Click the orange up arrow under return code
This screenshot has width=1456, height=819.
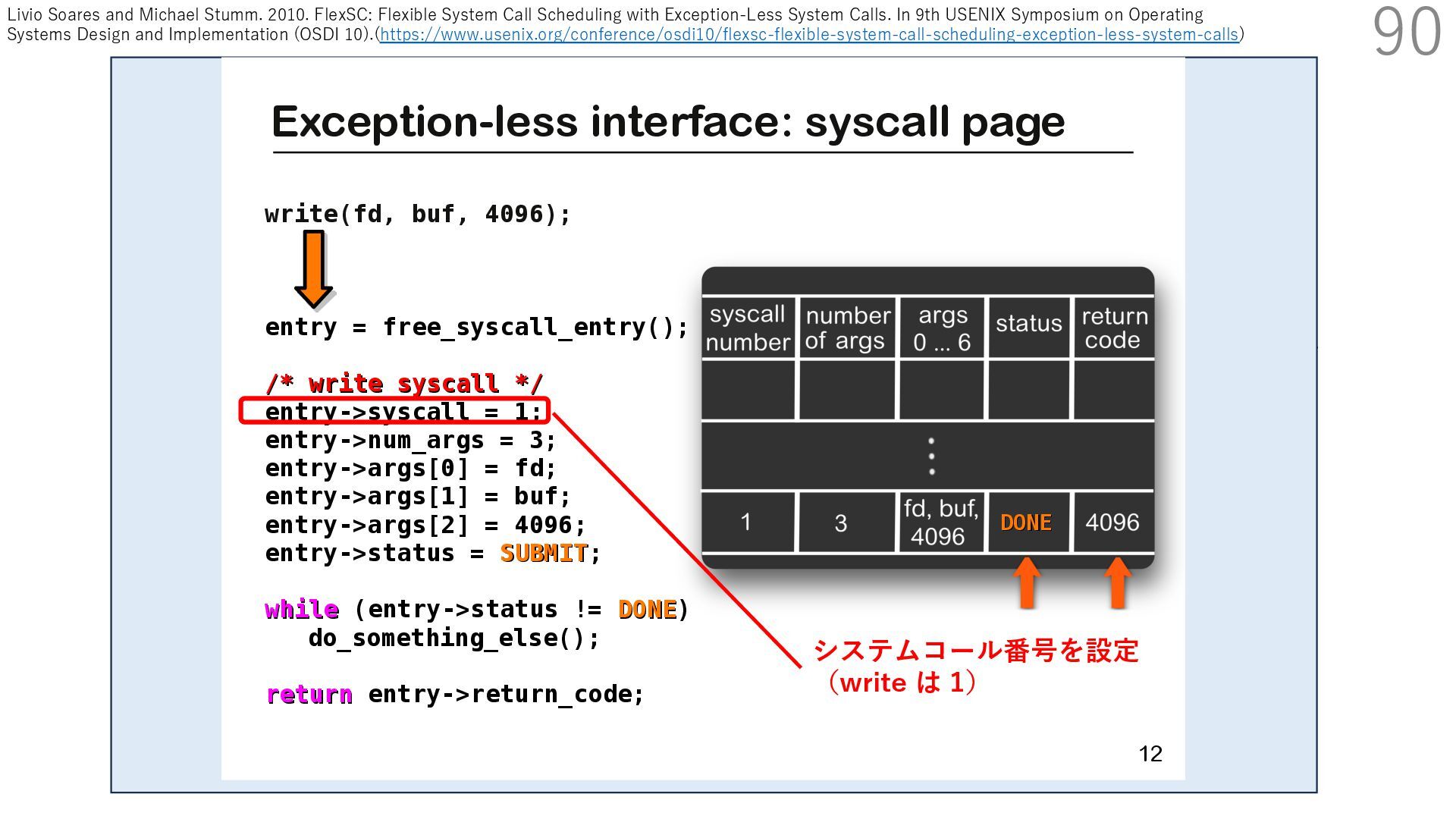click(1117, 582)
